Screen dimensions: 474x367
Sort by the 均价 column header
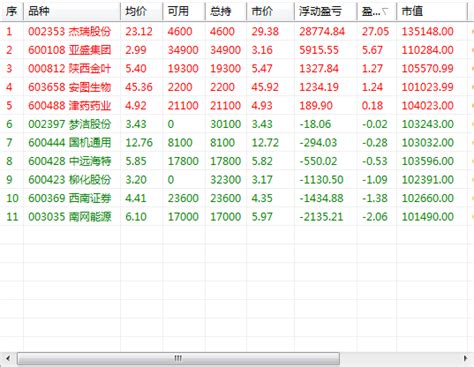[x=142, y=12]
